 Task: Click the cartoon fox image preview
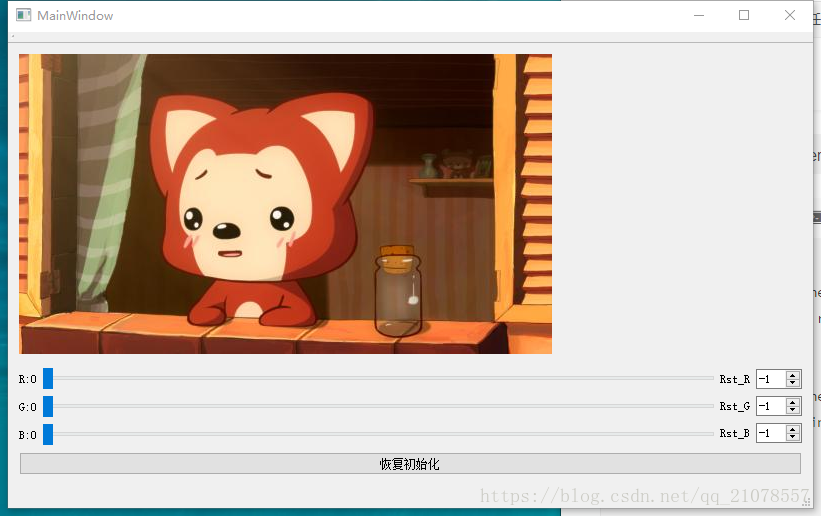(285, 204)
